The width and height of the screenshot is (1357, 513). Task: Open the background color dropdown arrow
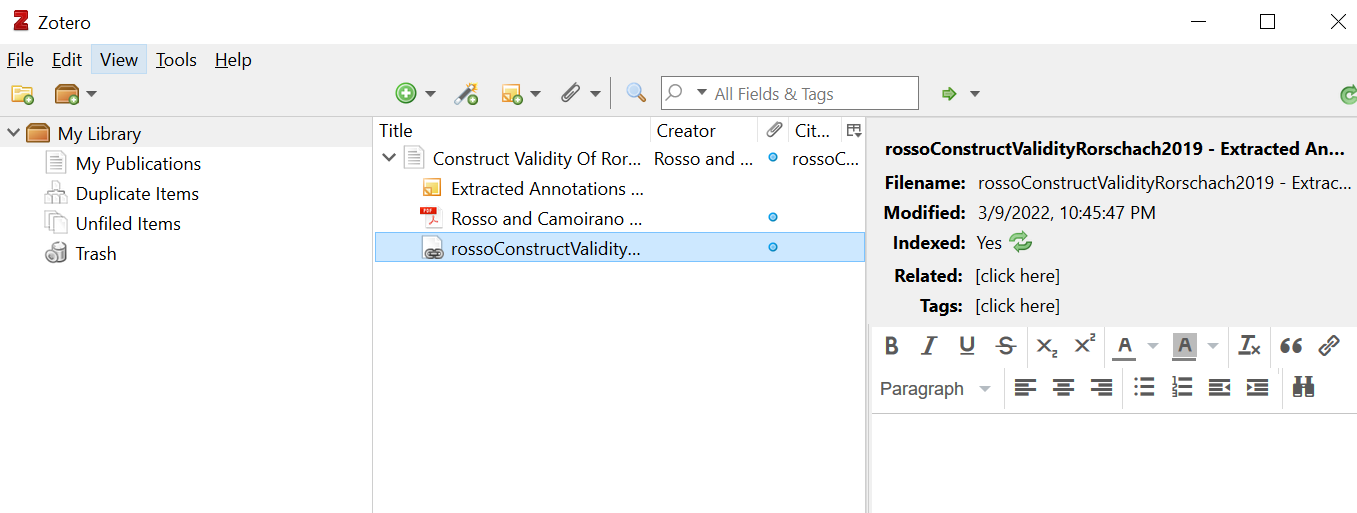click(1212, 345)
